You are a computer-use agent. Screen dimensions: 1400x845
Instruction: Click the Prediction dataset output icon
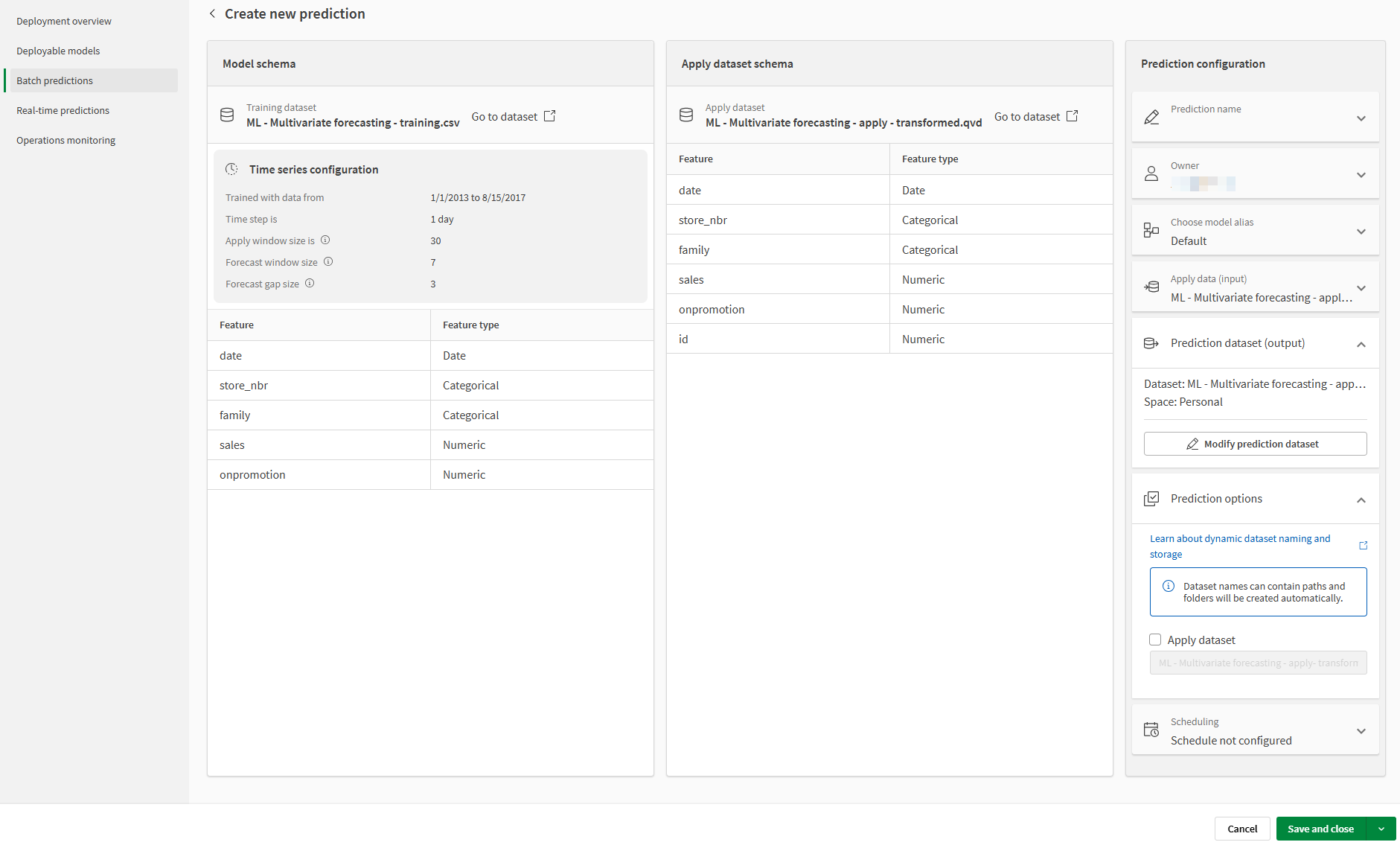coord(1151,343)
